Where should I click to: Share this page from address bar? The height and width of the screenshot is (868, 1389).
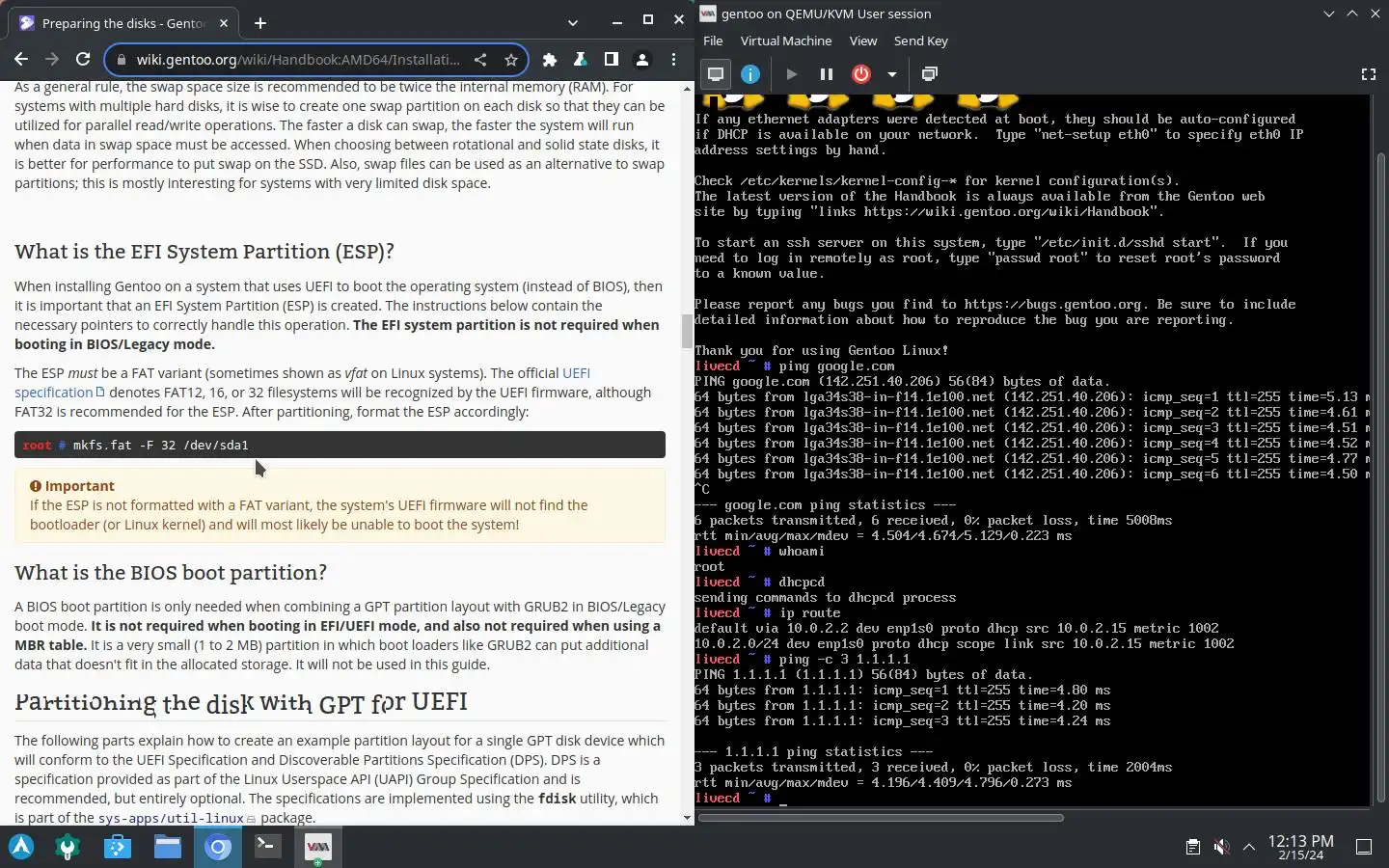pos(480,60)
